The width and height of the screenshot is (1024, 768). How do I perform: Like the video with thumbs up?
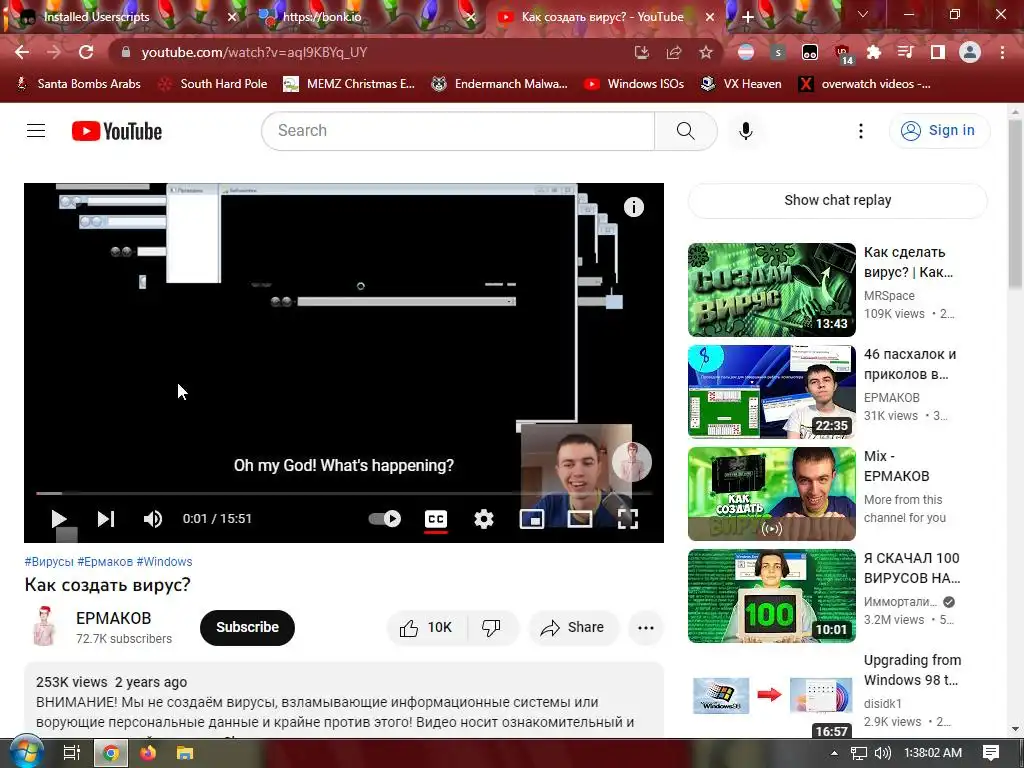pos(426,628)
